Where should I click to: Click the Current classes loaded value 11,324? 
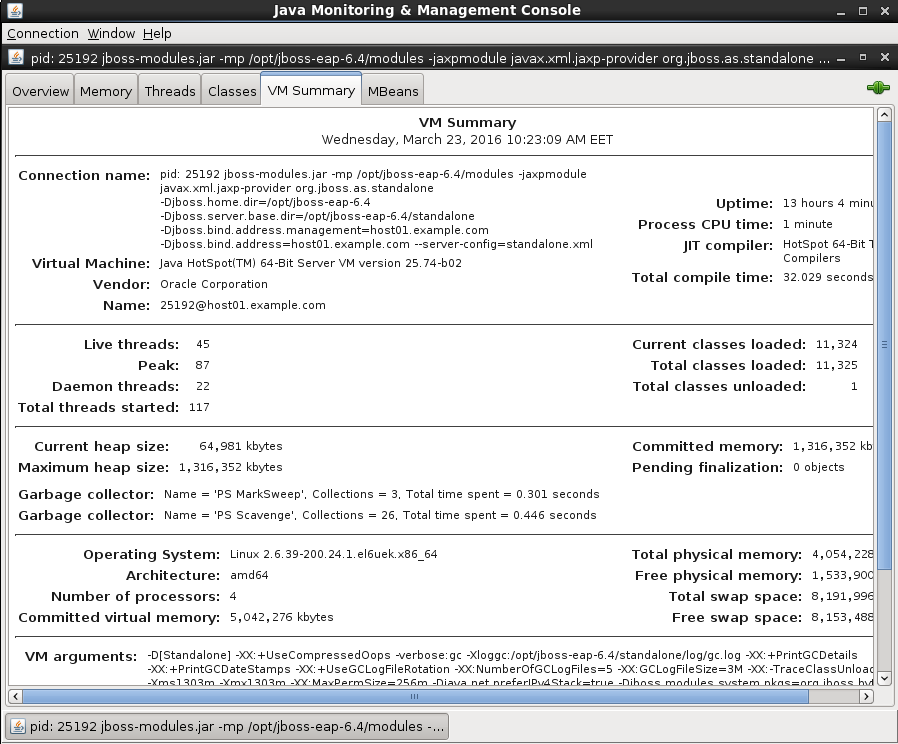[x=837, y=344]
